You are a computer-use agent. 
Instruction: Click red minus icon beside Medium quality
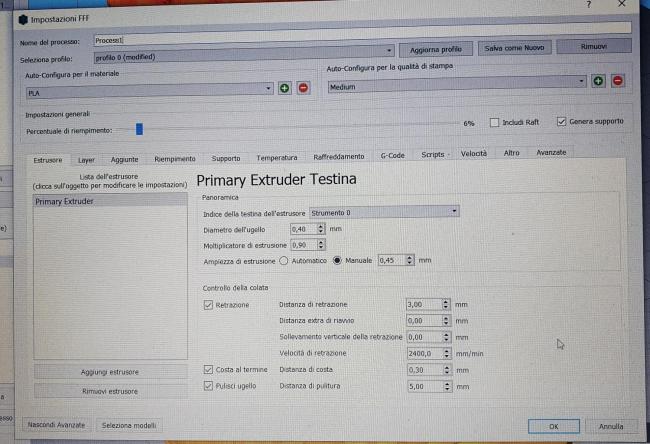[x=617, y=81]
